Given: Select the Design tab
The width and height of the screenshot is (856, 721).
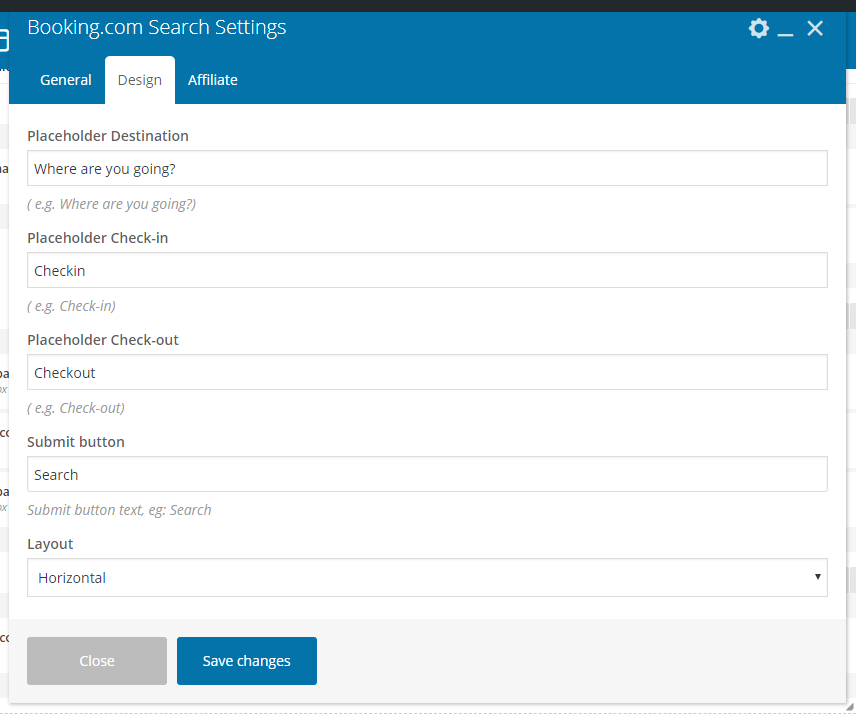Looking at the screenshot, I should [140, 80].
